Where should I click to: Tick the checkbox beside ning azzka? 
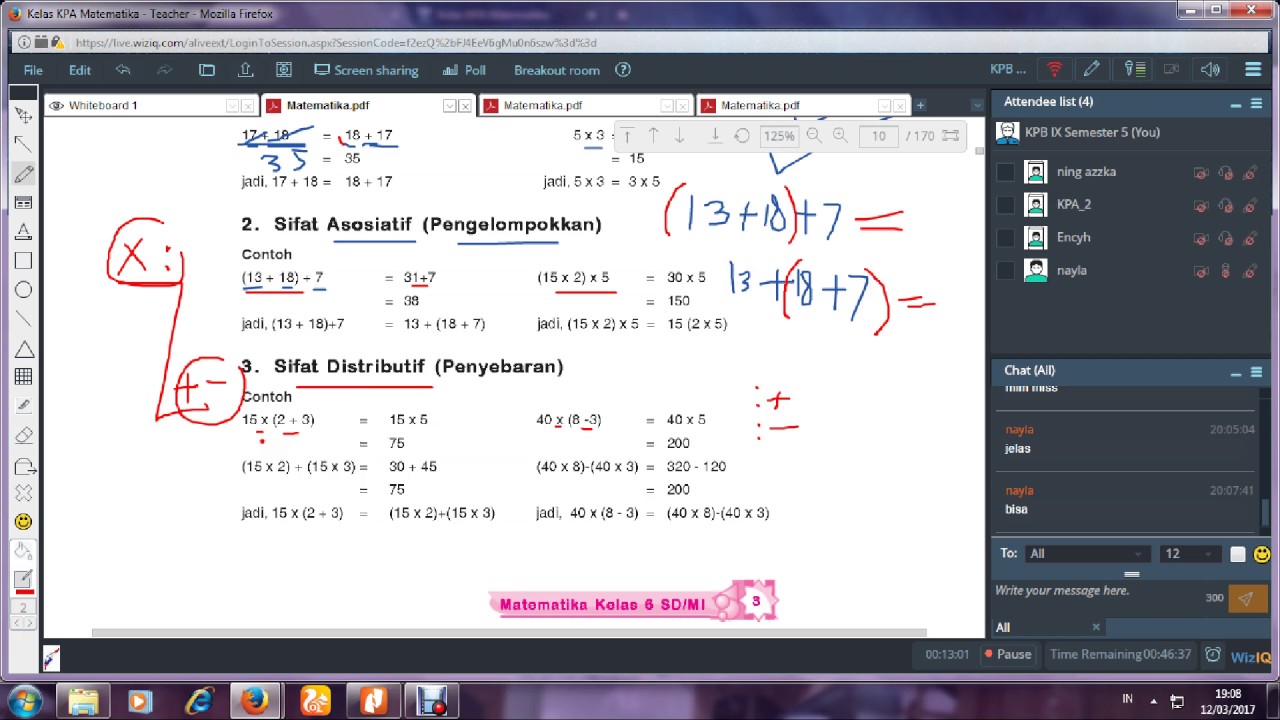click(x=1005, y=172)
